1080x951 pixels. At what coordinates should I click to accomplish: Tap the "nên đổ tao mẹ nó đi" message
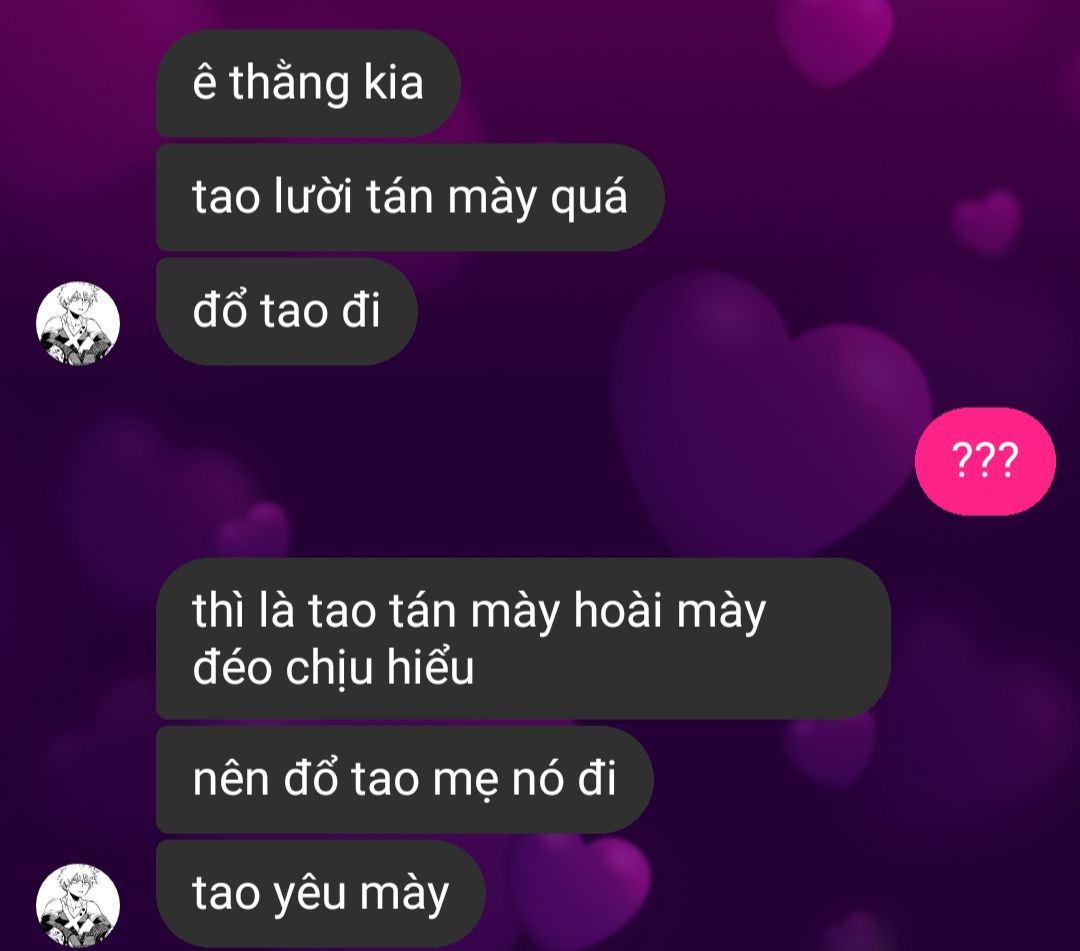[x=404, y=780]
